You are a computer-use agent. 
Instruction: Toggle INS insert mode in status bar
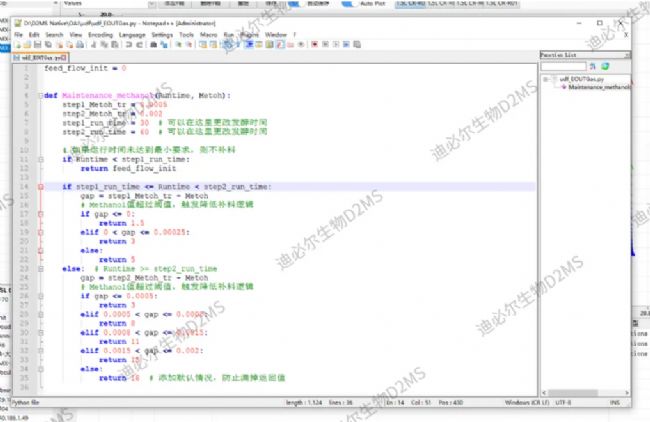[616, 402]
